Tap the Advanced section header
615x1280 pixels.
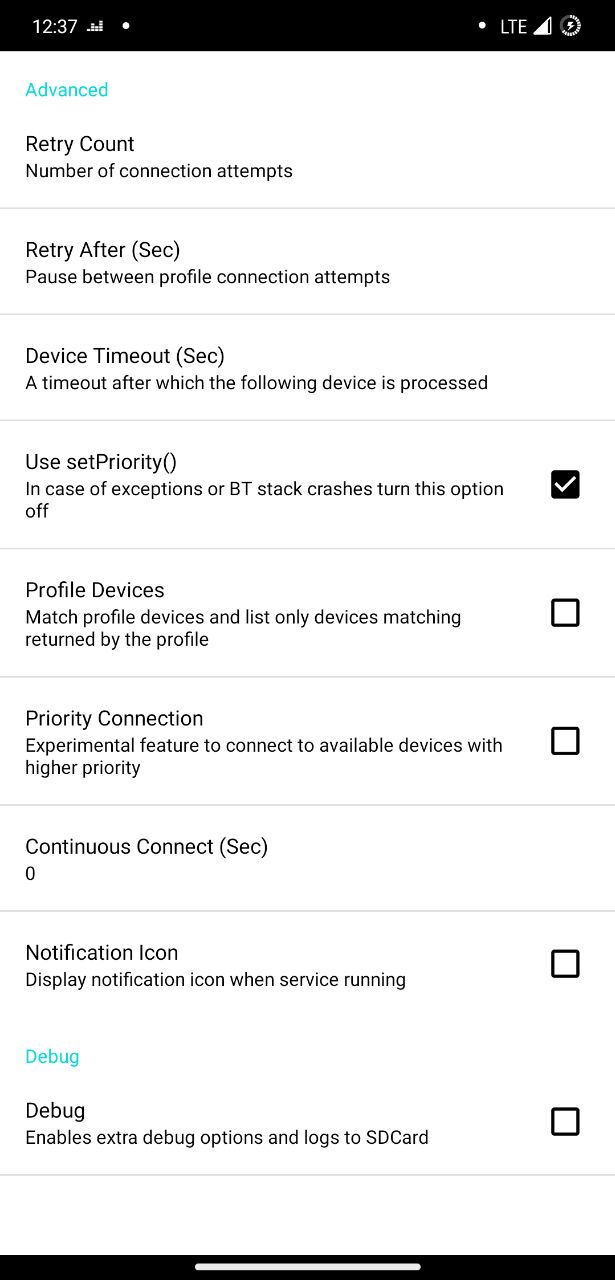click(x=67, y=90)
